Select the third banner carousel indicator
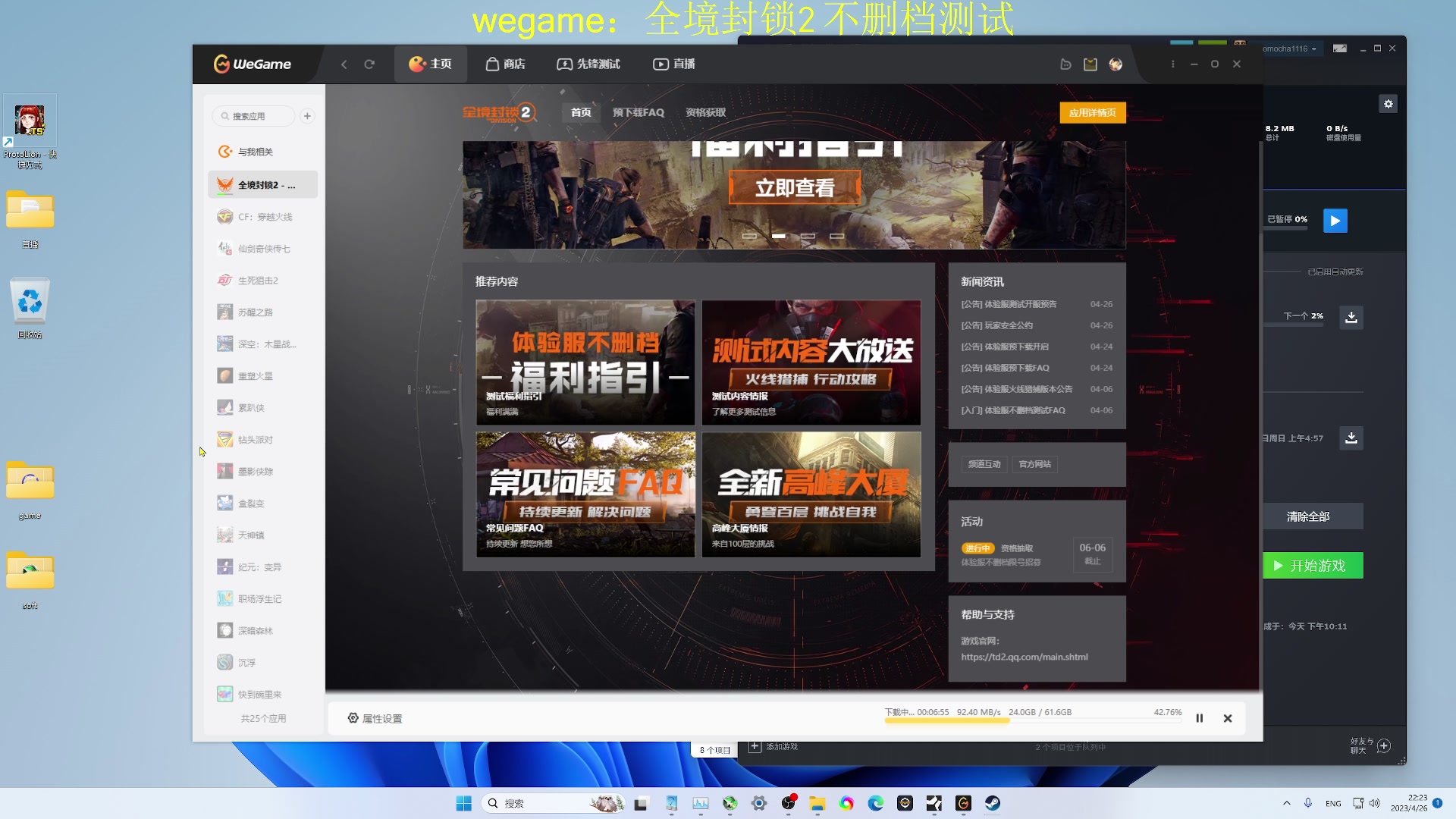The image size is (1456, 819). (x=808, y=236)
